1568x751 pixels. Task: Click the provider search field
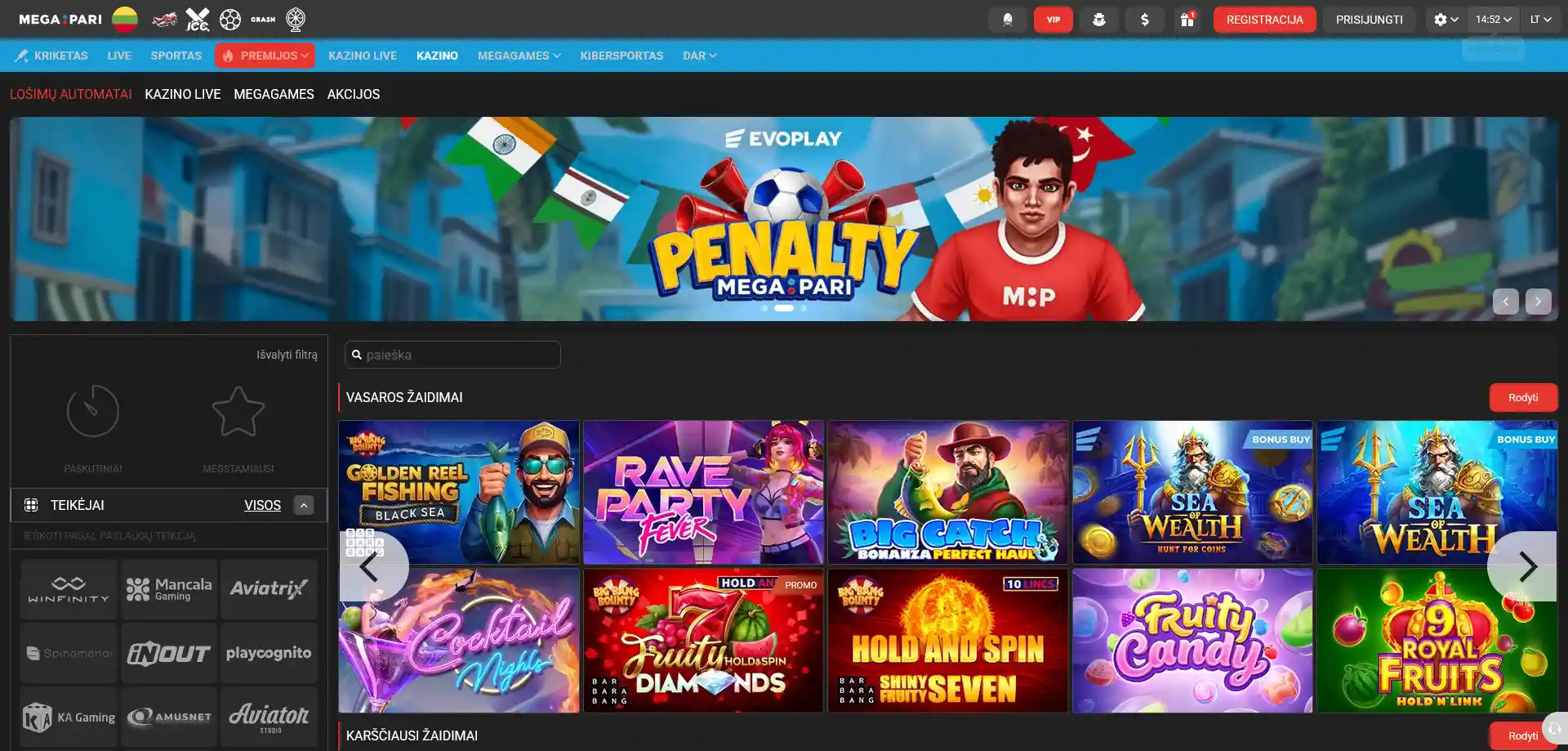169,536
